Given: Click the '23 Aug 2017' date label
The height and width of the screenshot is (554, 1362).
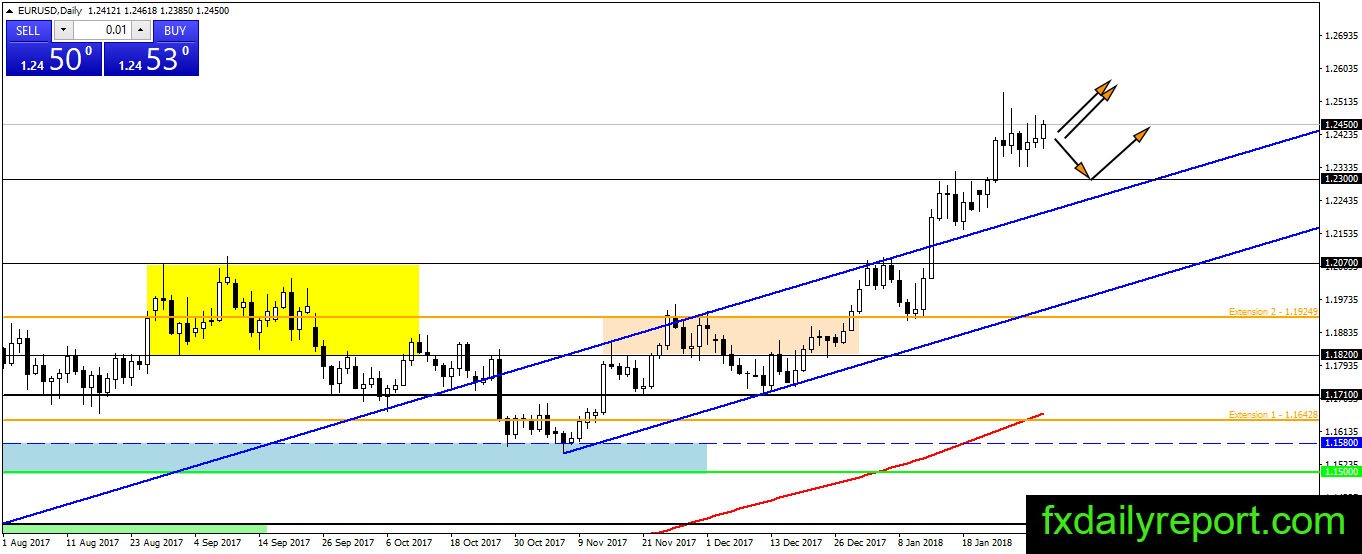Looking at the screenshot, I should point(155,542).
